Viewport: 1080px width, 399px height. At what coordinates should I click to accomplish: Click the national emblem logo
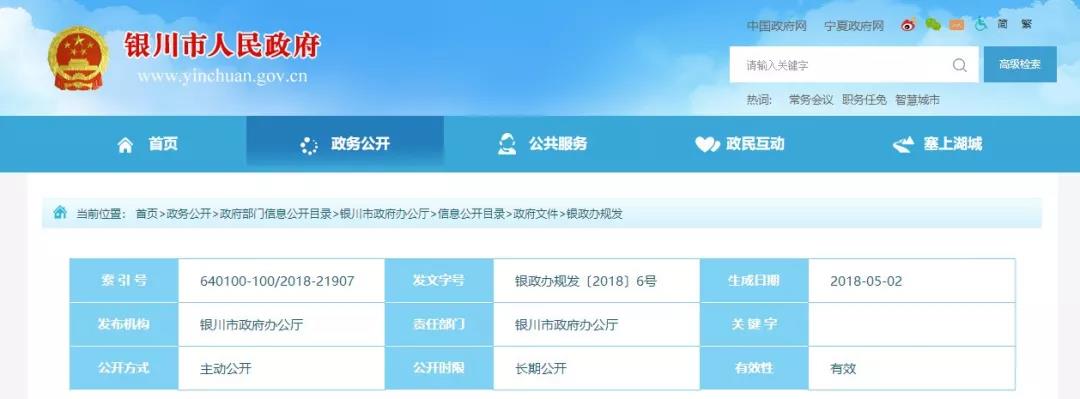click(78, 58)
